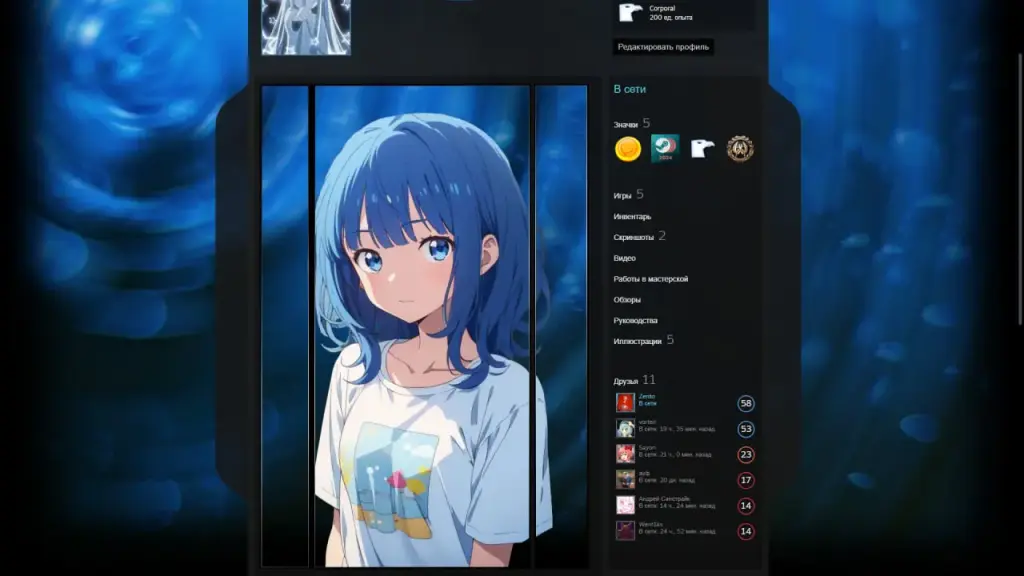Viewport: 1024px width, 576px height.
Task: Open the Скриншоты section
Action: click(x=632, y=236)
